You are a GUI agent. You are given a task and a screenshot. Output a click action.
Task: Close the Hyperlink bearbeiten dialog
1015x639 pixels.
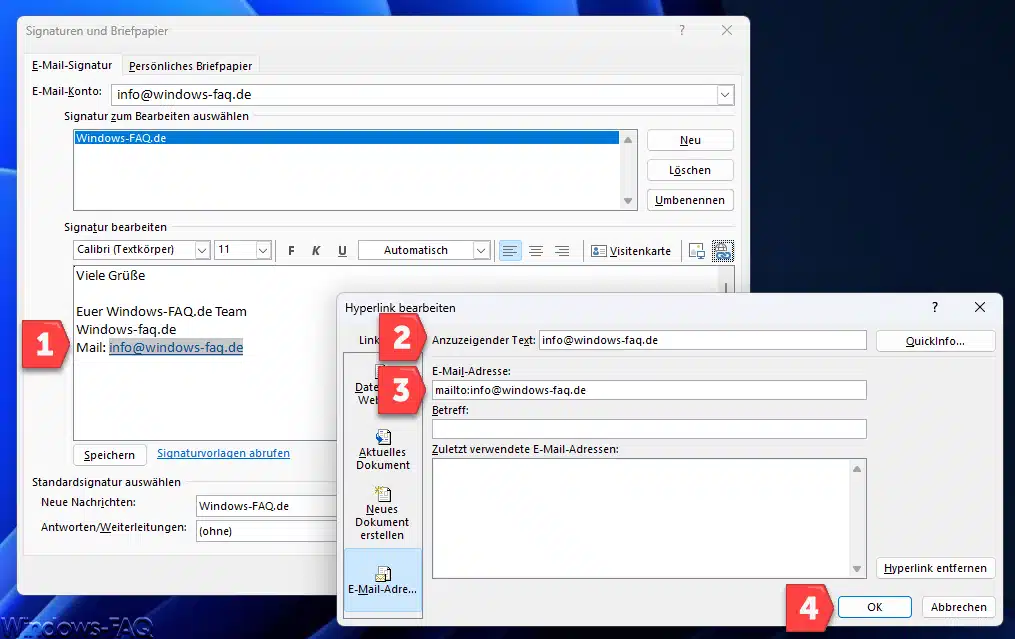click(x=980, y=308)
